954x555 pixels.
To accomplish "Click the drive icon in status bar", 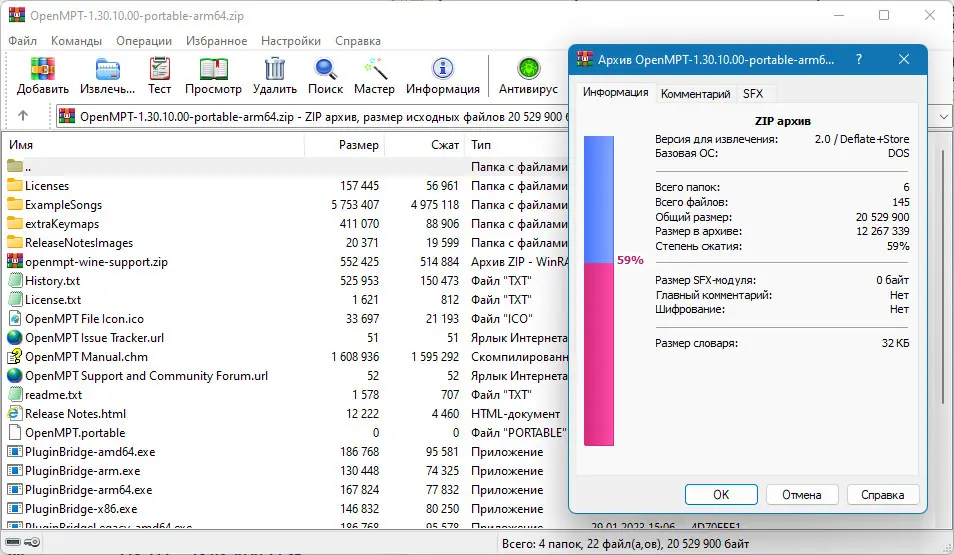I will [13, 542].
